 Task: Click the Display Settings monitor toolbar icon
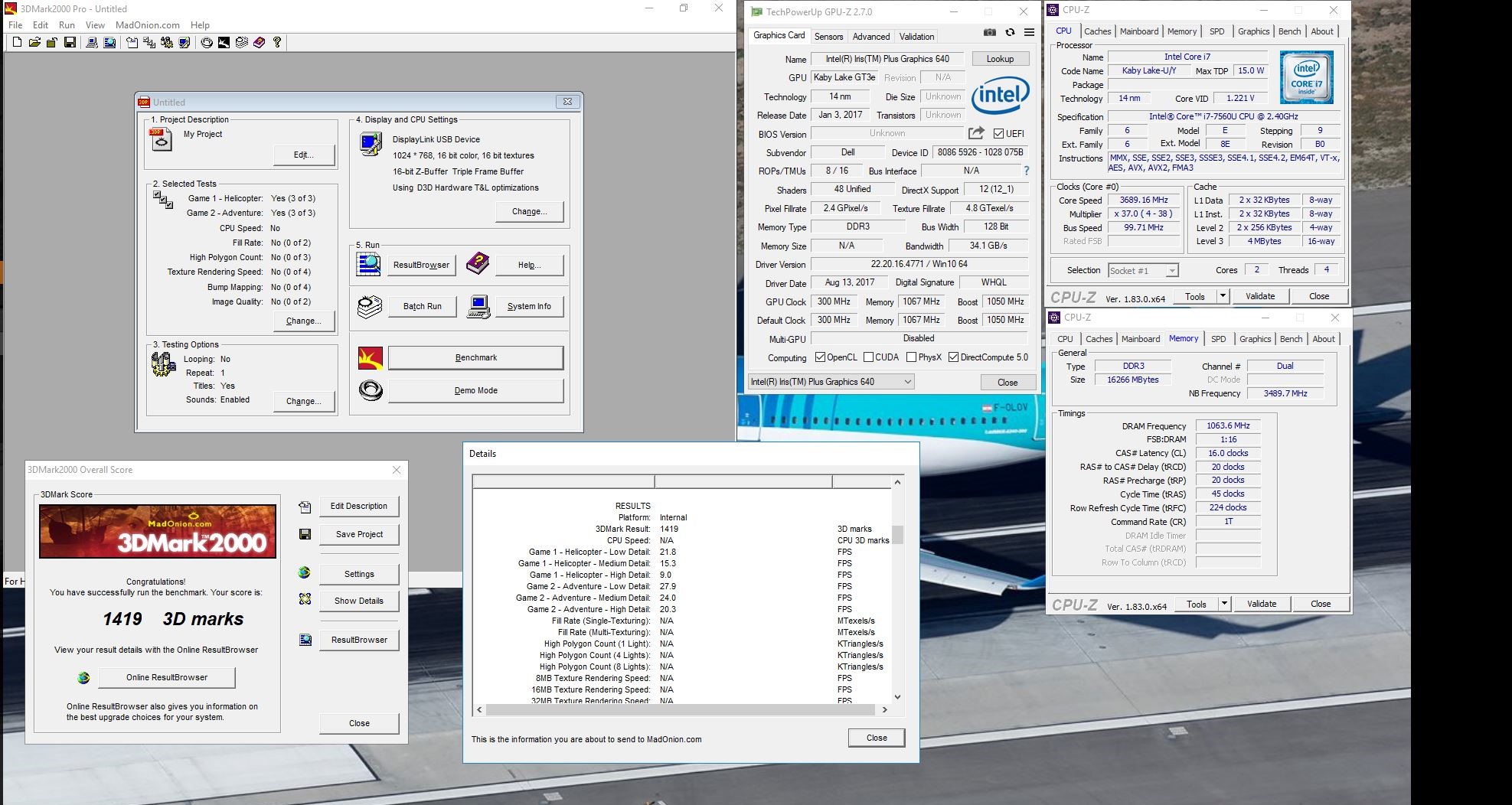(184, 42)
